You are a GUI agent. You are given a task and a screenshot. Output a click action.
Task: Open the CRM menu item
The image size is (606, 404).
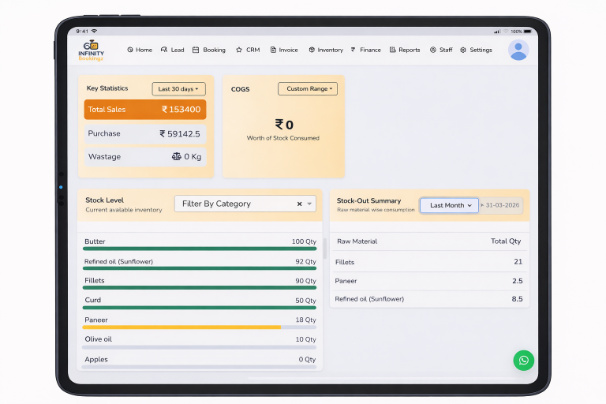point(248,50)
